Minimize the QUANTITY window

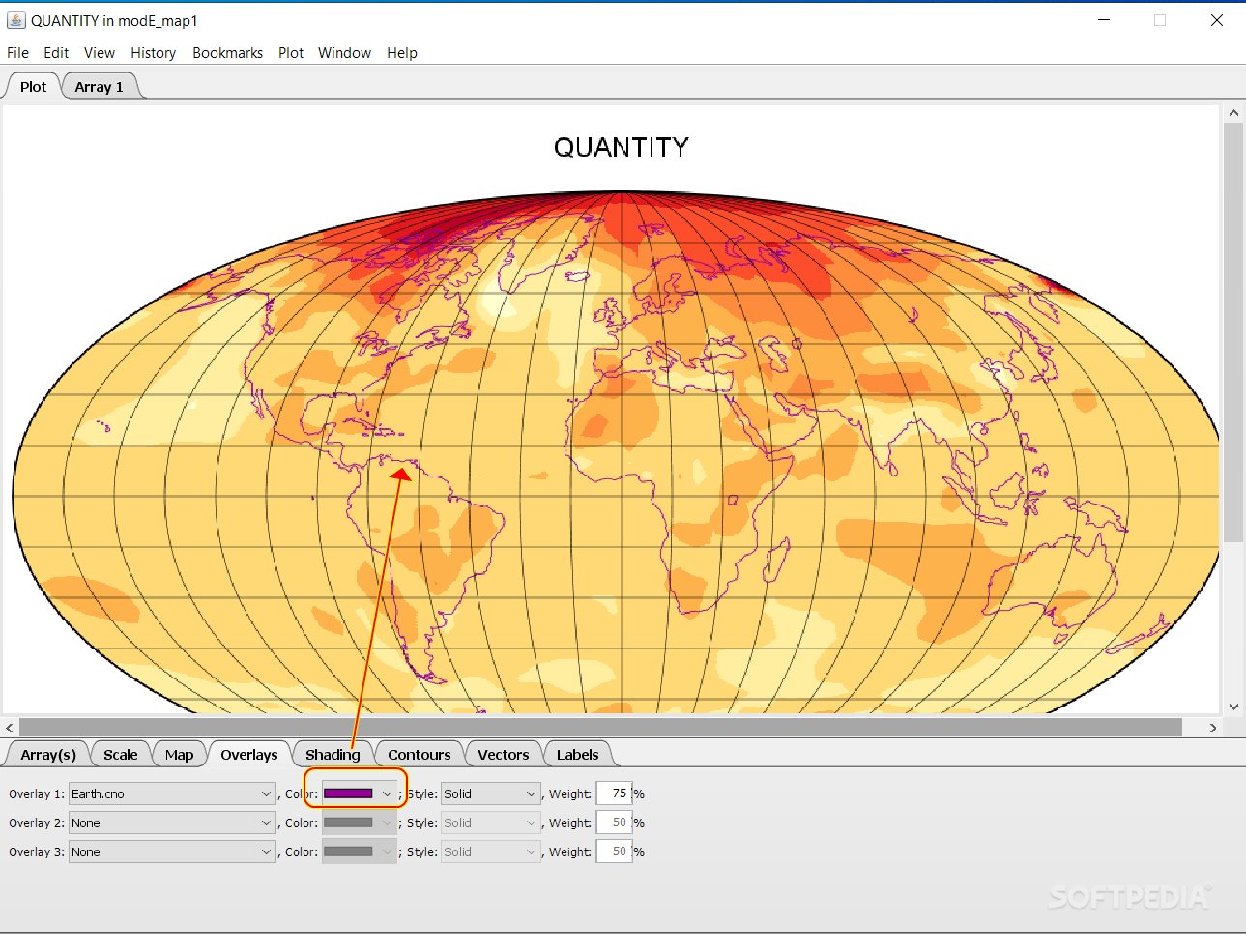(x=1104, y=20)
